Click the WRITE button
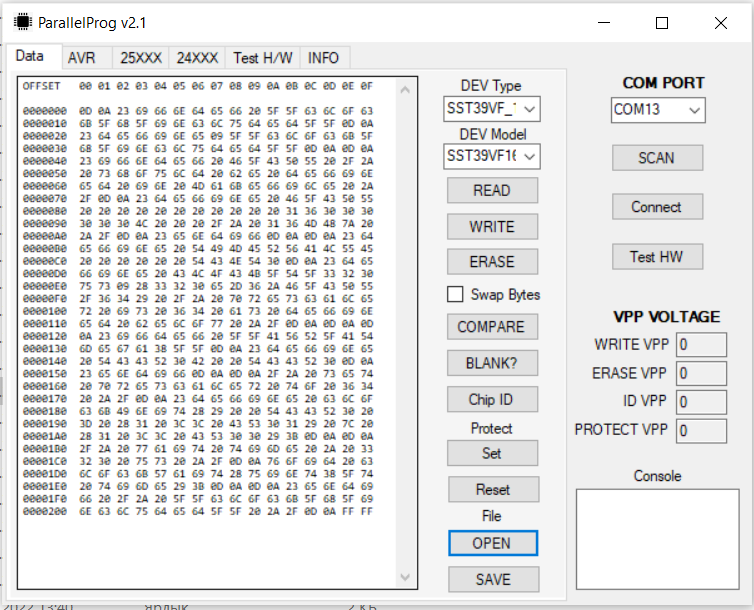The image size is (754, 610). [x=492, y=226]
